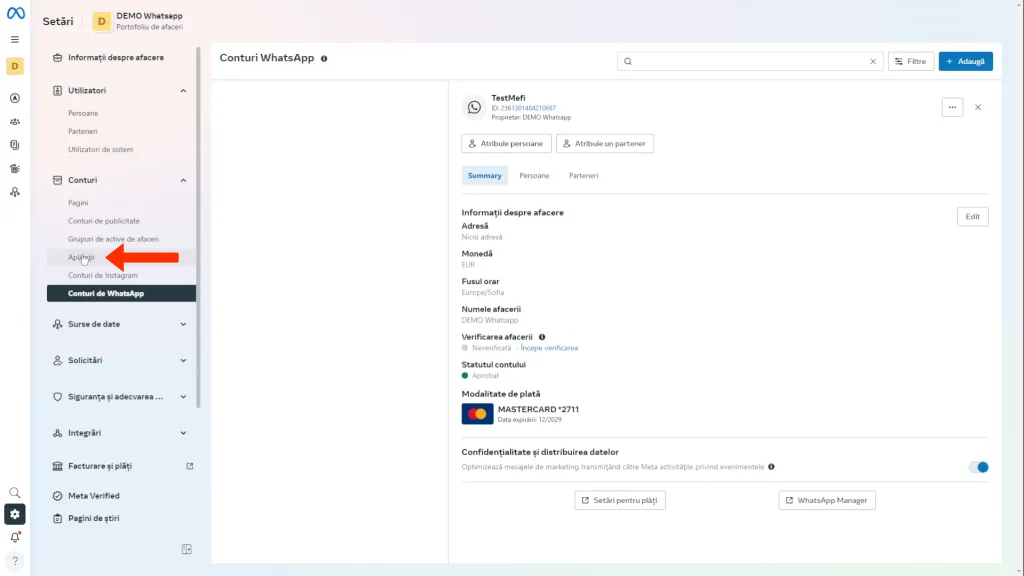Collapse the Conturi section
The height and width of the screenshot is (576, 1024).
coord(184,180)
